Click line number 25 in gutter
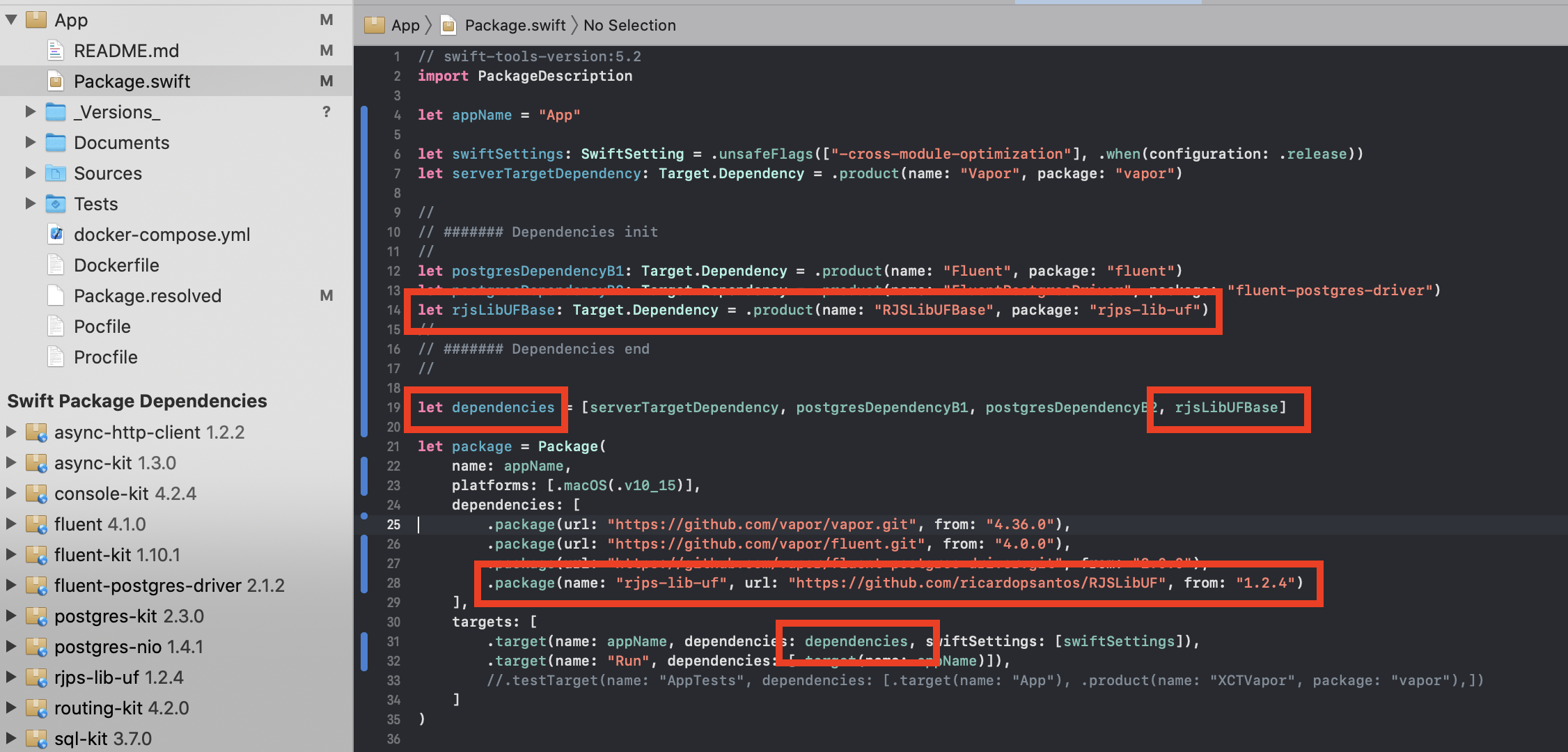The height and width of the screenshot is (752, 1568). pyautogui.click(x=393, y=524)
